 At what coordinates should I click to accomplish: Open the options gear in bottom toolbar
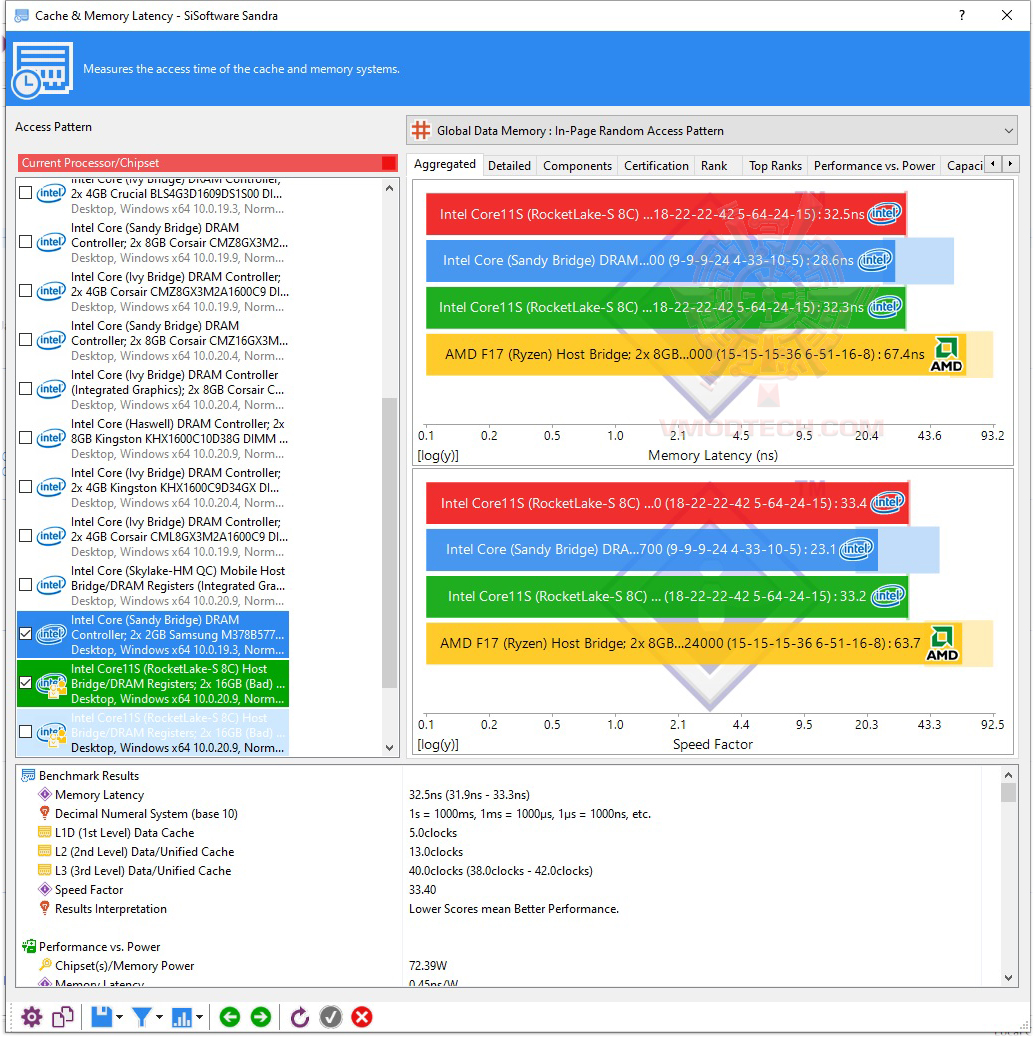(32, 1016)
